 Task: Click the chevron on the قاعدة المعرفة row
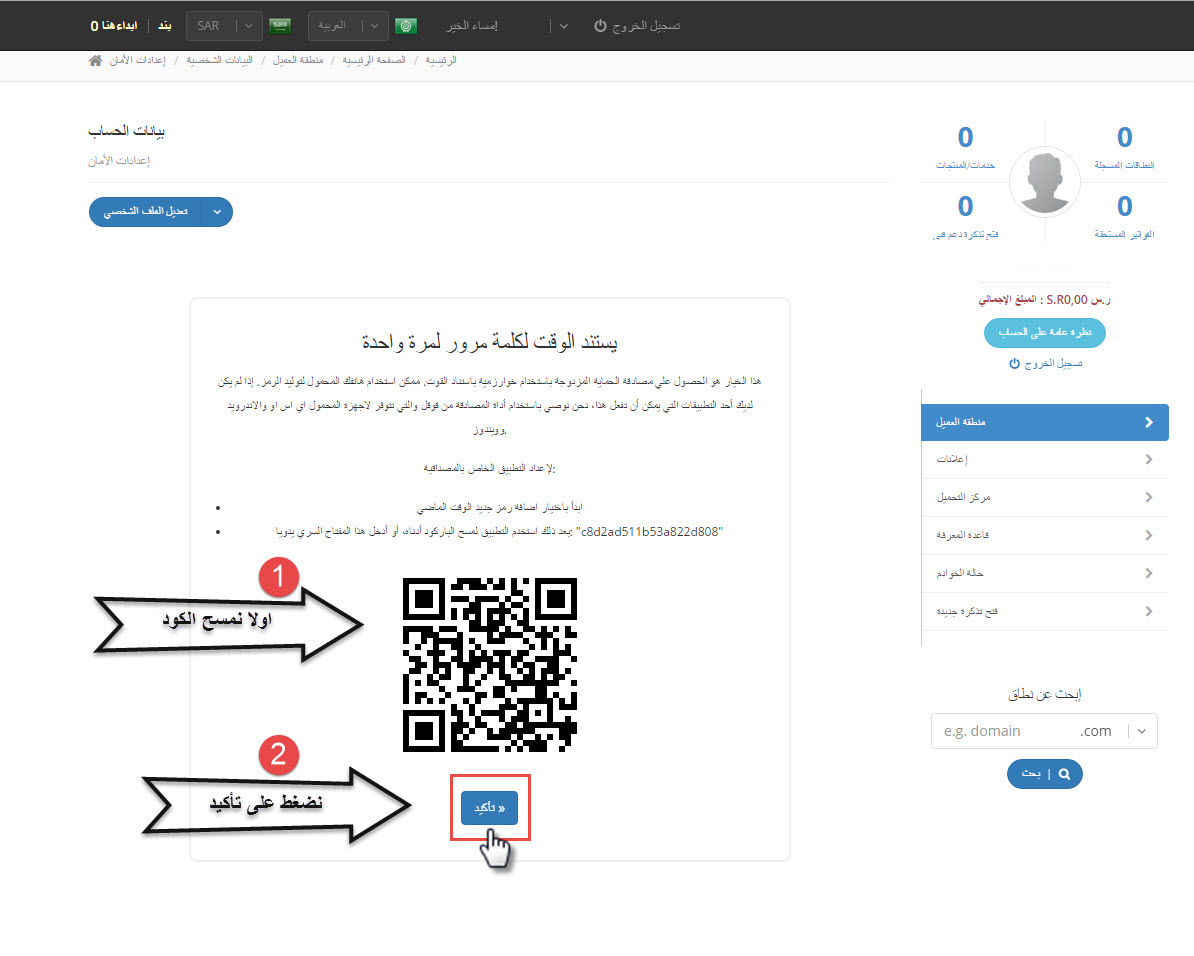coord(1148,536)
